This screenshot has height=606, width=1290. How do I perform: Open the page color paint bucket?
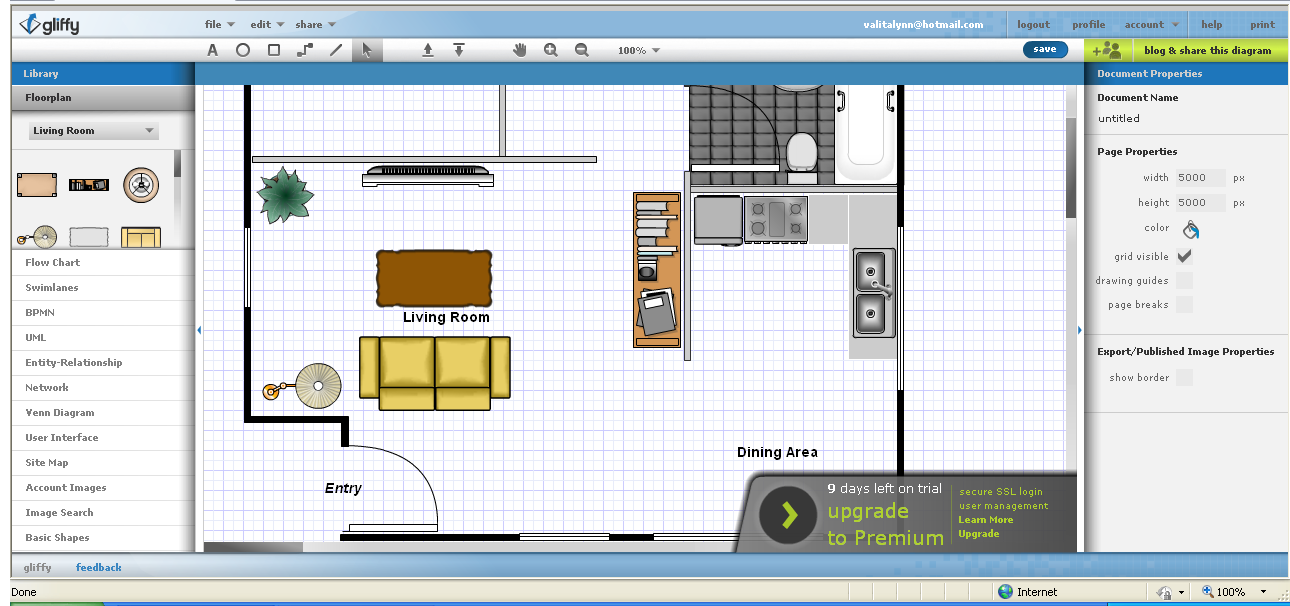coord(1190,229)
